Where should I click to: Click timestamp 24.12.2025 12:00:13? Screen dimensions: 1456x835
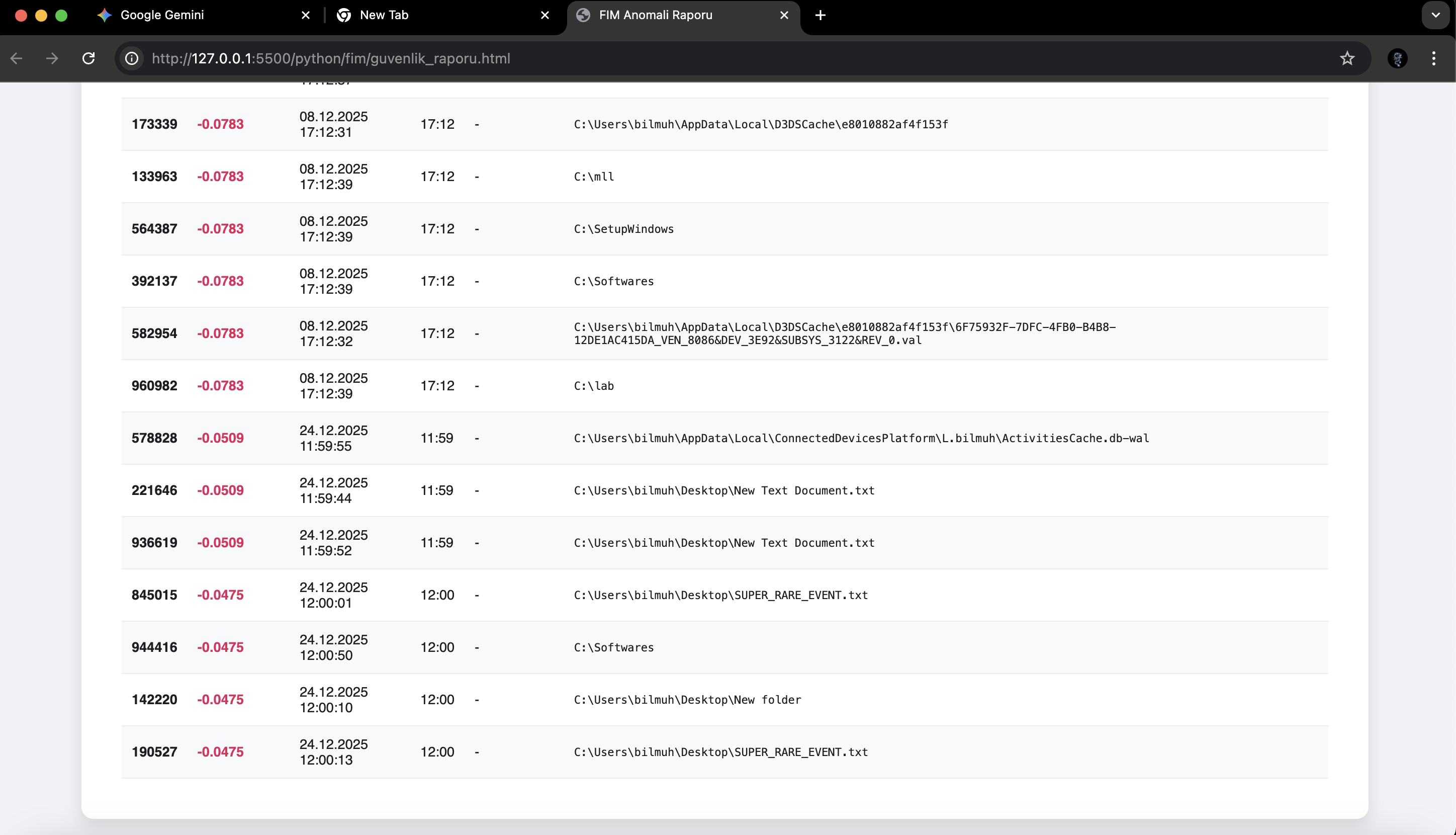(x=334, y=752)
